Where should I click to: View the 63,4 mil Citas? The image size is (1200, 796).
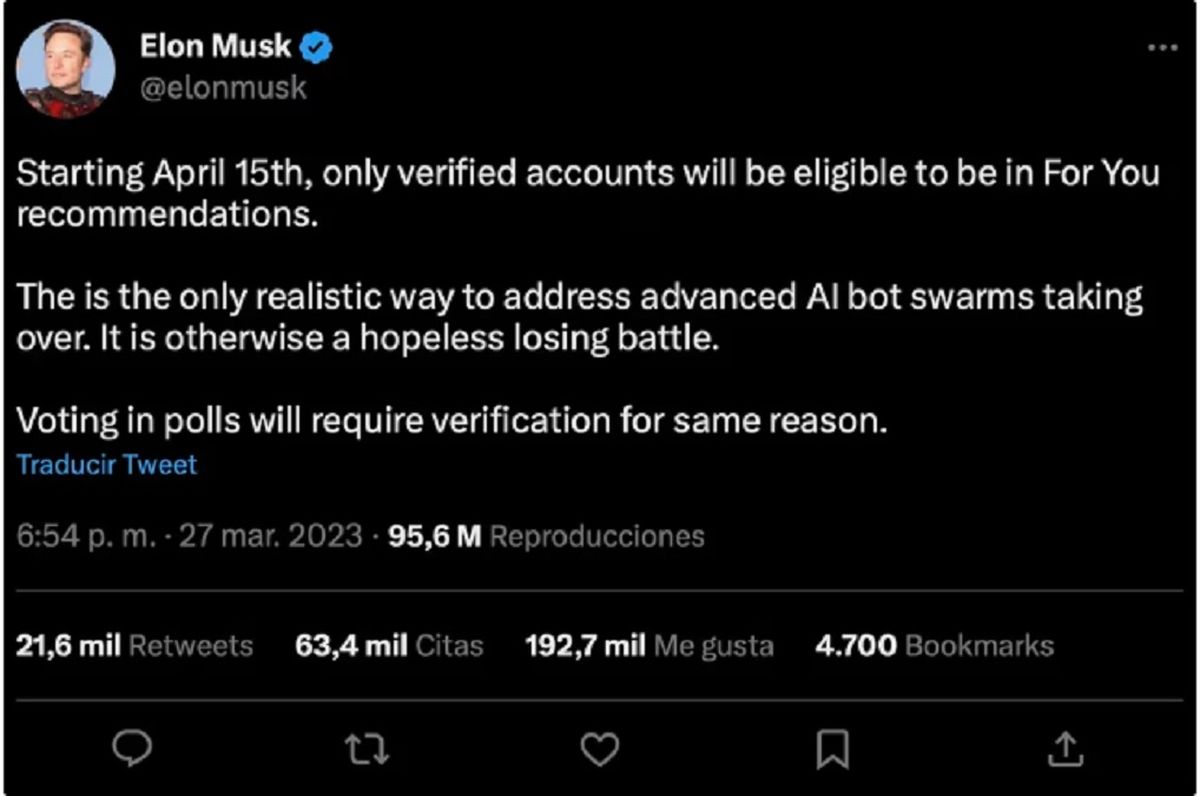coord(389,645)
